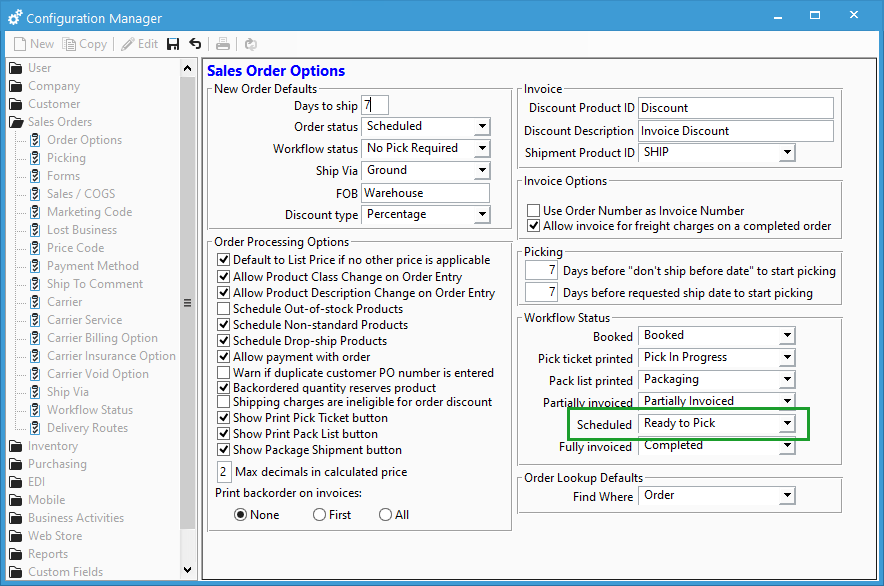Viewport: 884px width, 586px height.
Task: Open the Customer folder in tree
Action: pos(45,104)
